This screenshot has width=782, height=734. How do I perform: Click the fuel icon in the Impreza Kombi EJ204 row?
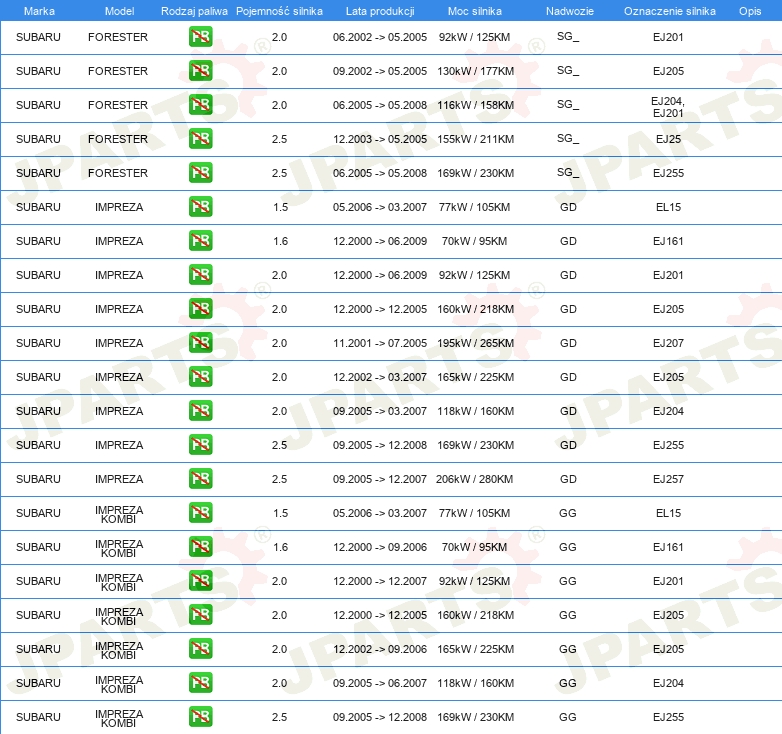(x=200, y=683)
